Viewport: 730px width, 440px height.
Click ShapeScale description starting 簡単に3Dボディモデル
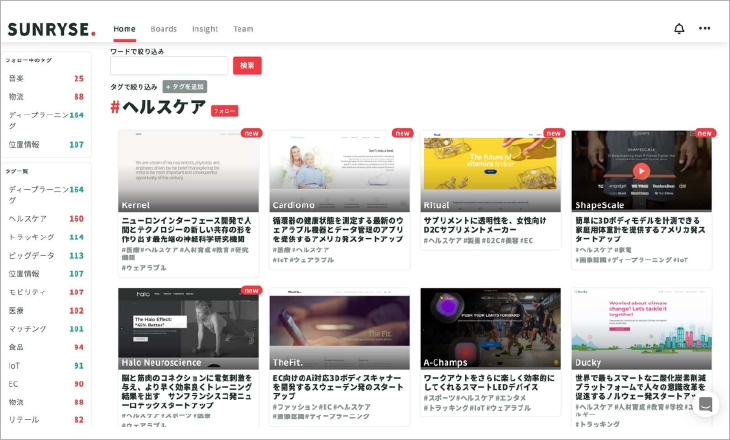[x=641, y=230]
